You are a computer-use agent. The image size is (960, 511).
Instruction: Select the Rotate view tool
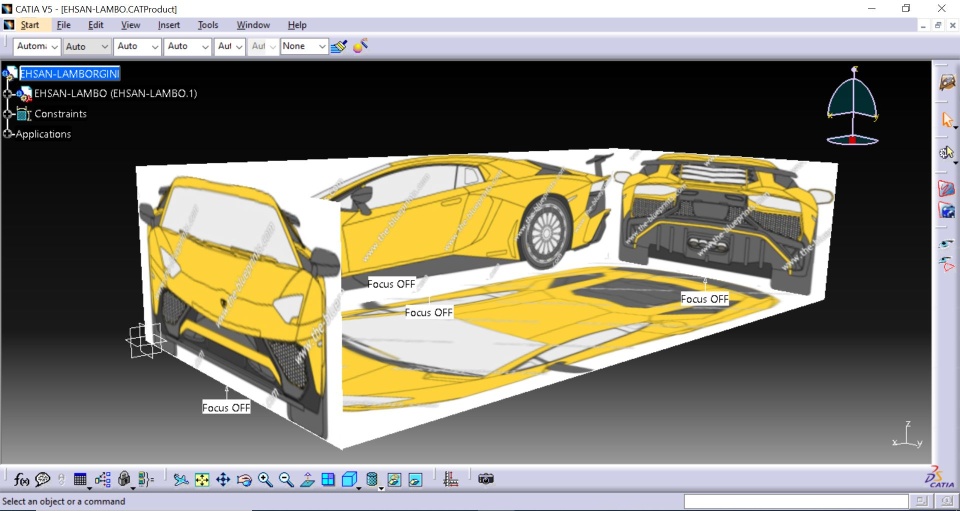click(244, 480)
